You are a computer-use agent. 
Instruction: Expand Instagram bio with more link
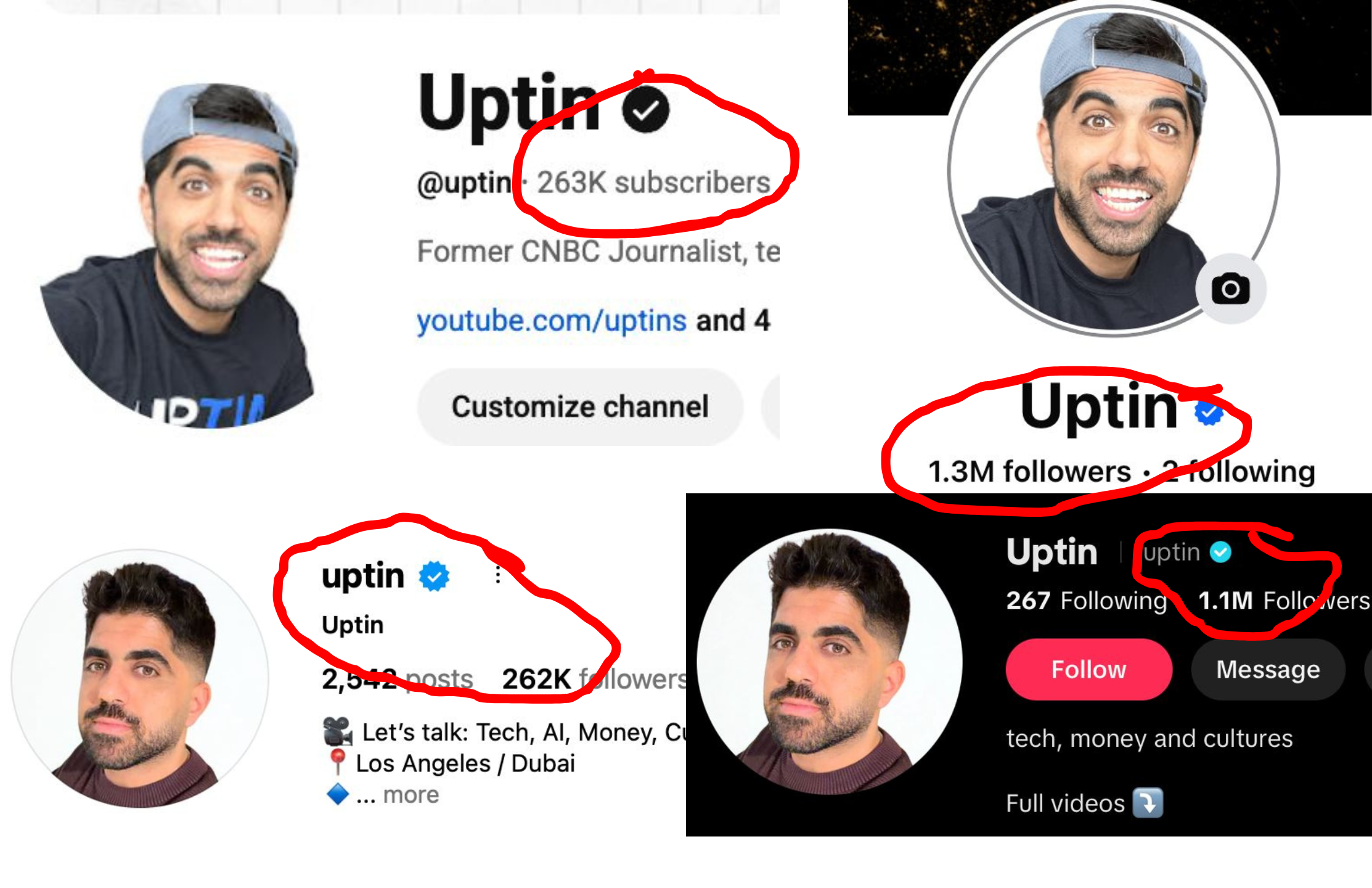point(411,795)
